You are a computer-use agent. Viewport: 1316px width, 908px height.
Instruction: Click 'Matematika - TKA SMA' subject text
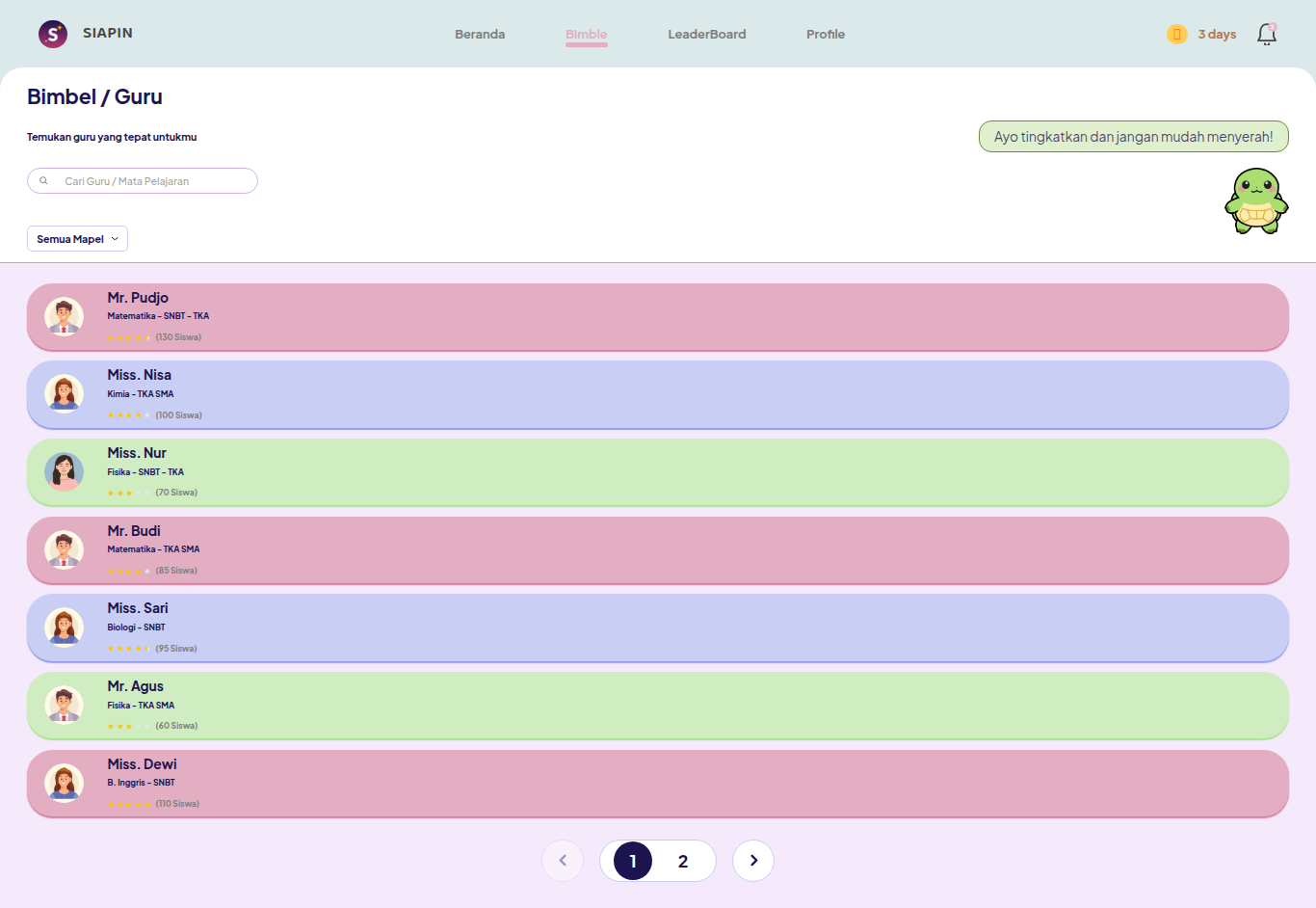coord(154,549)
